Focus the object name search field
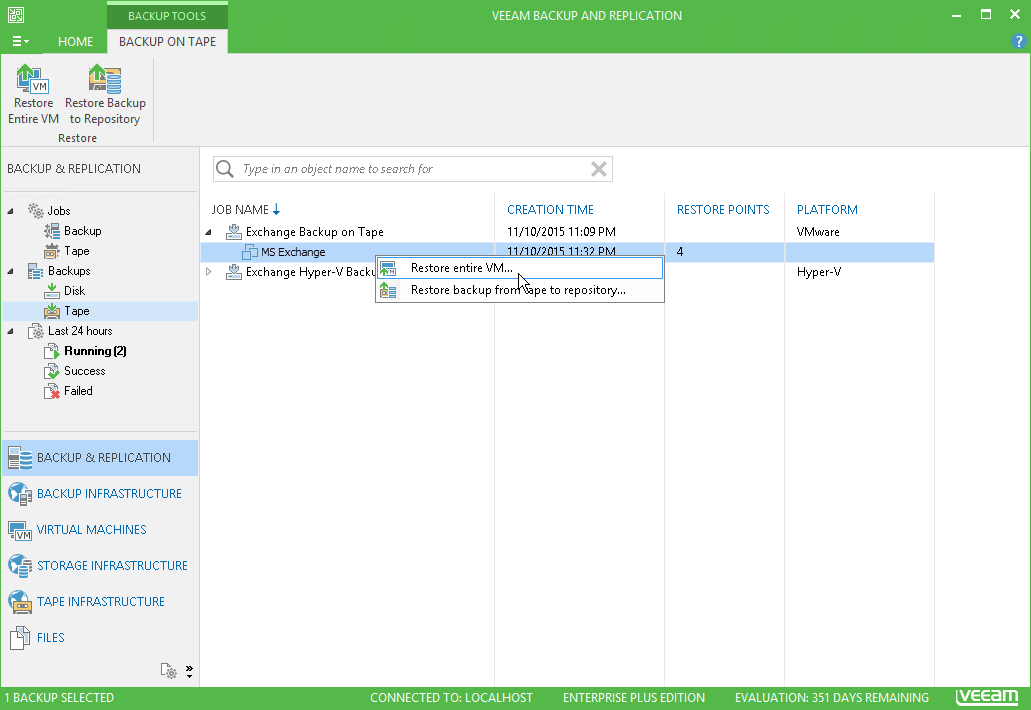Screen dimensions: 1031x710 click(413, 169)
